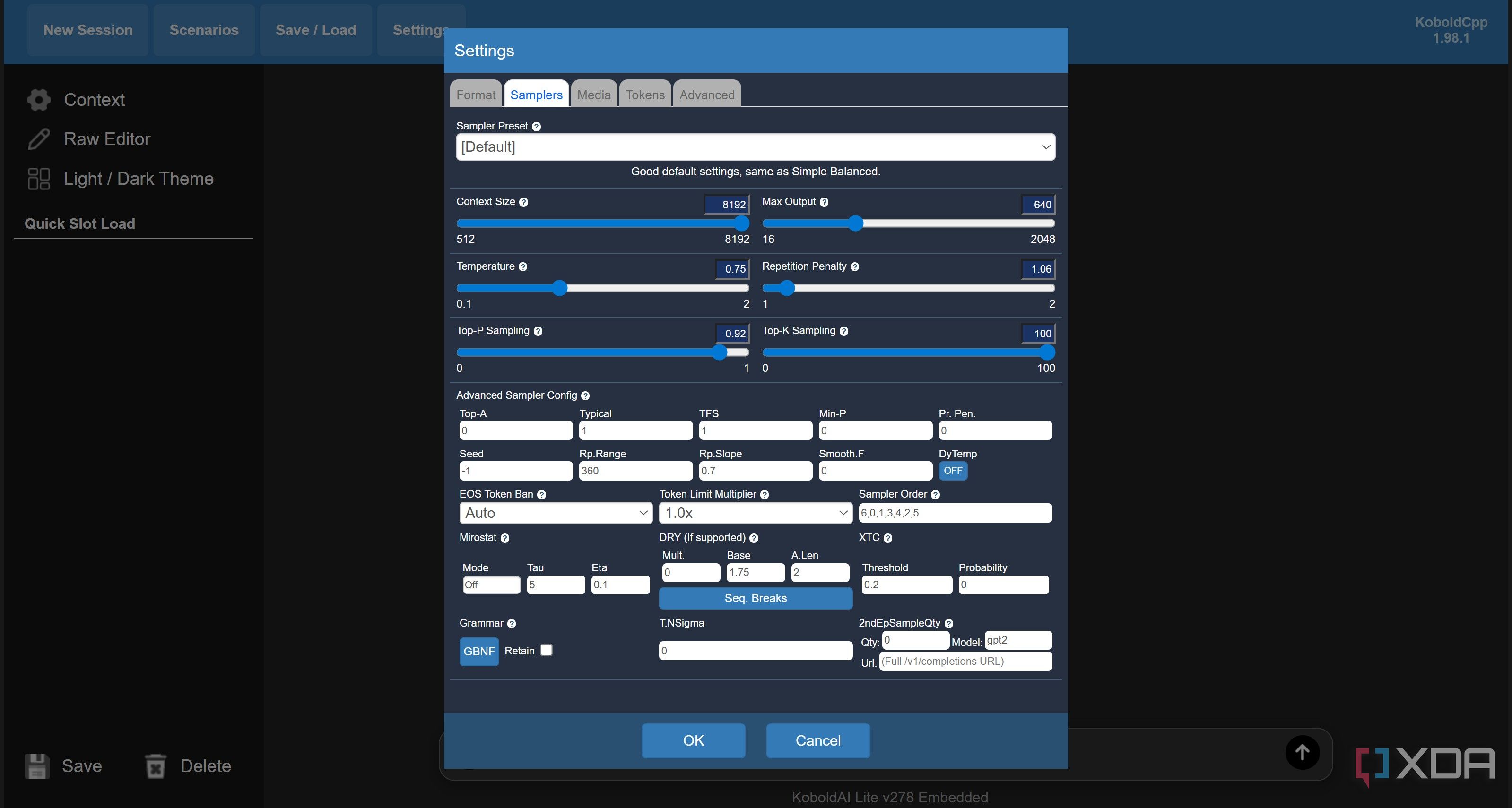Open the Grammar help icon
Image resolution: width=1512 pixels, height=808 pixels.
(511, 624)
